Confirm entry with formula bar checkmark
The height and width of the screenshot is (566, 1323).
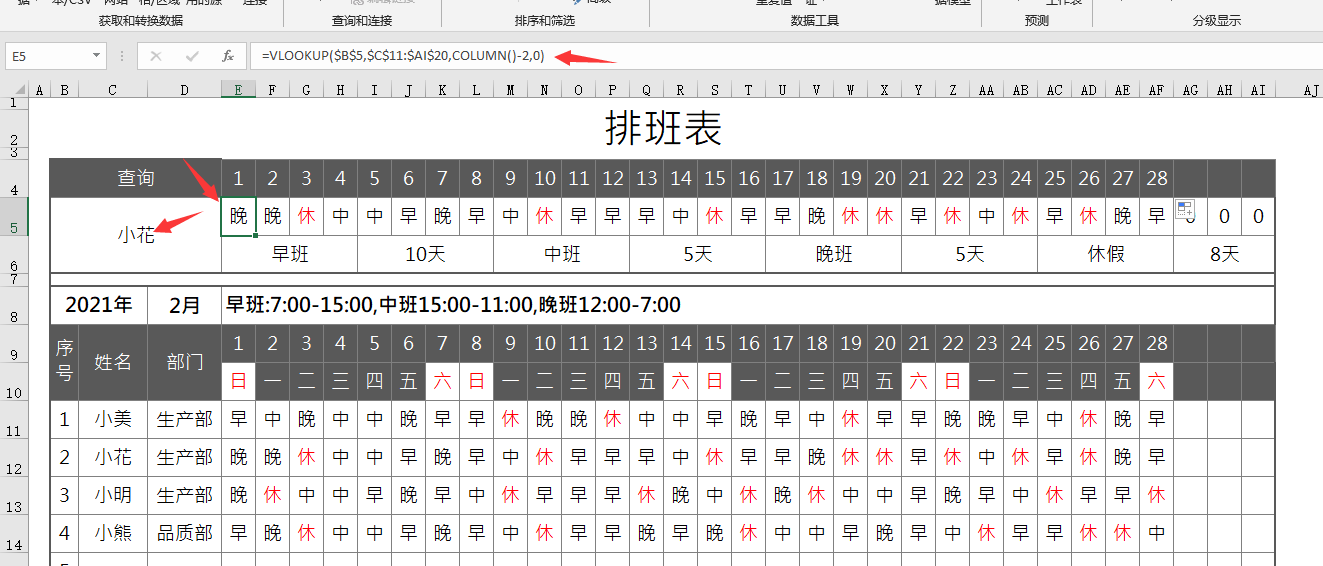coord(191,56)
